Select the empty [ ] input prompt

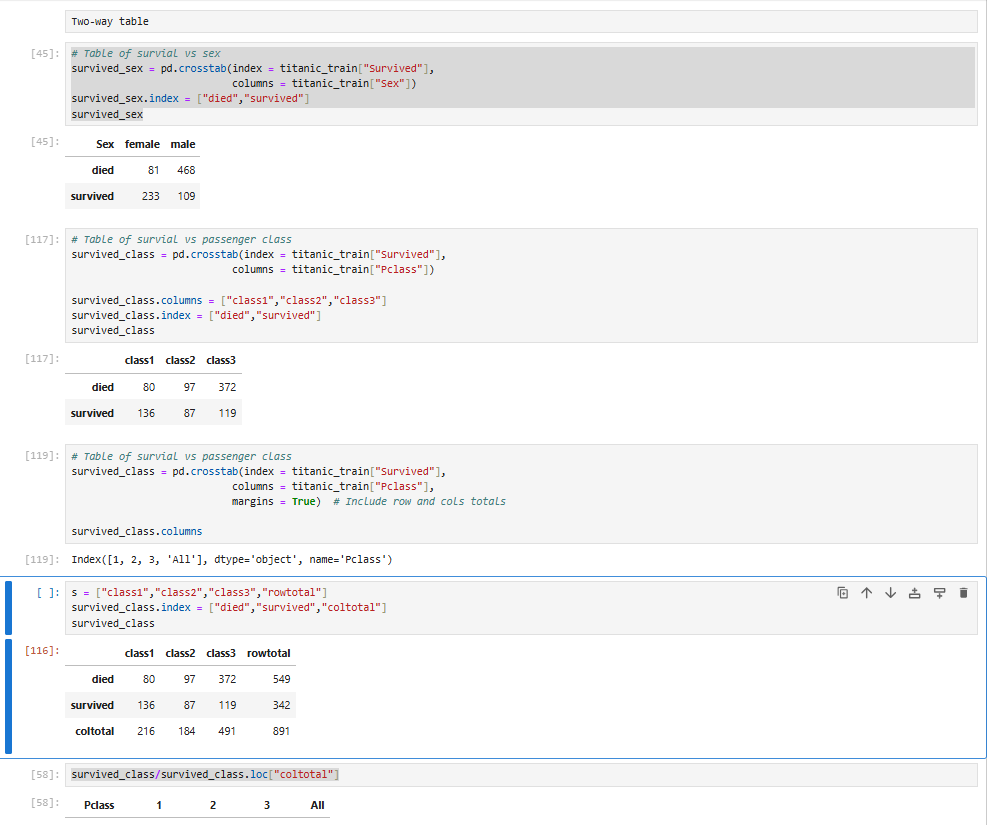pos(48,592)
